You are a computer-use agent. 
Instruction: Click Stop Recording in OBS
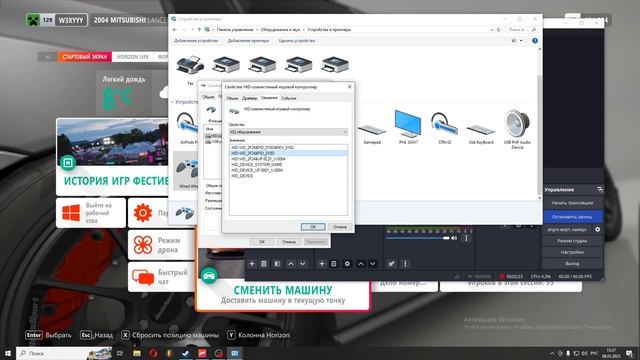click(572, 217)
